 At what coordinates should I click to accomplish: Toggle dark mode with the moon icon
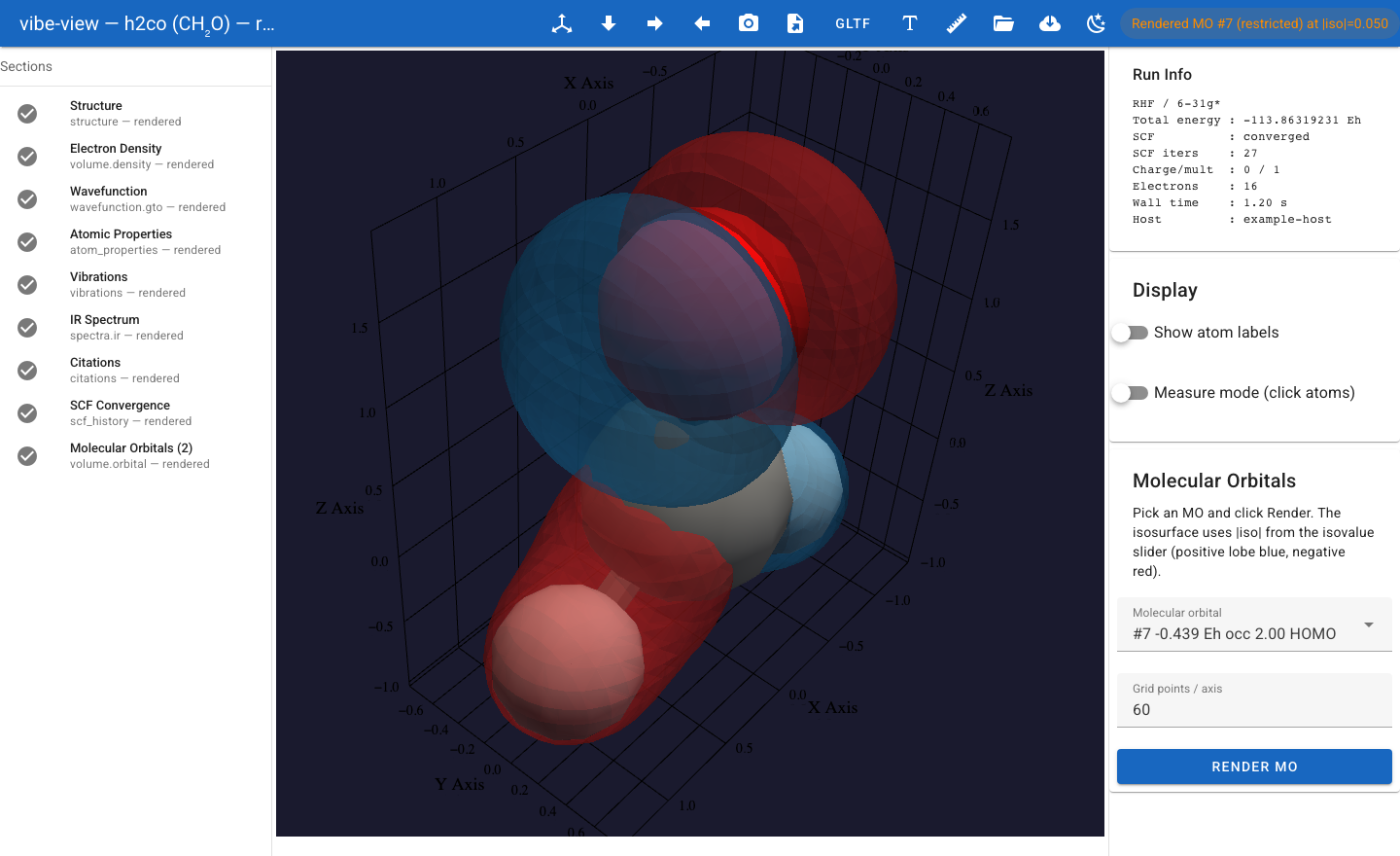pos(1097,23)
